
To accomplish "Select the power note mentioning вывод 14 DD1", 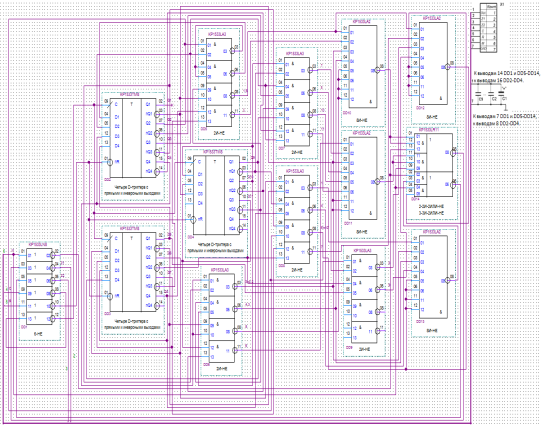I will [506, 77].
